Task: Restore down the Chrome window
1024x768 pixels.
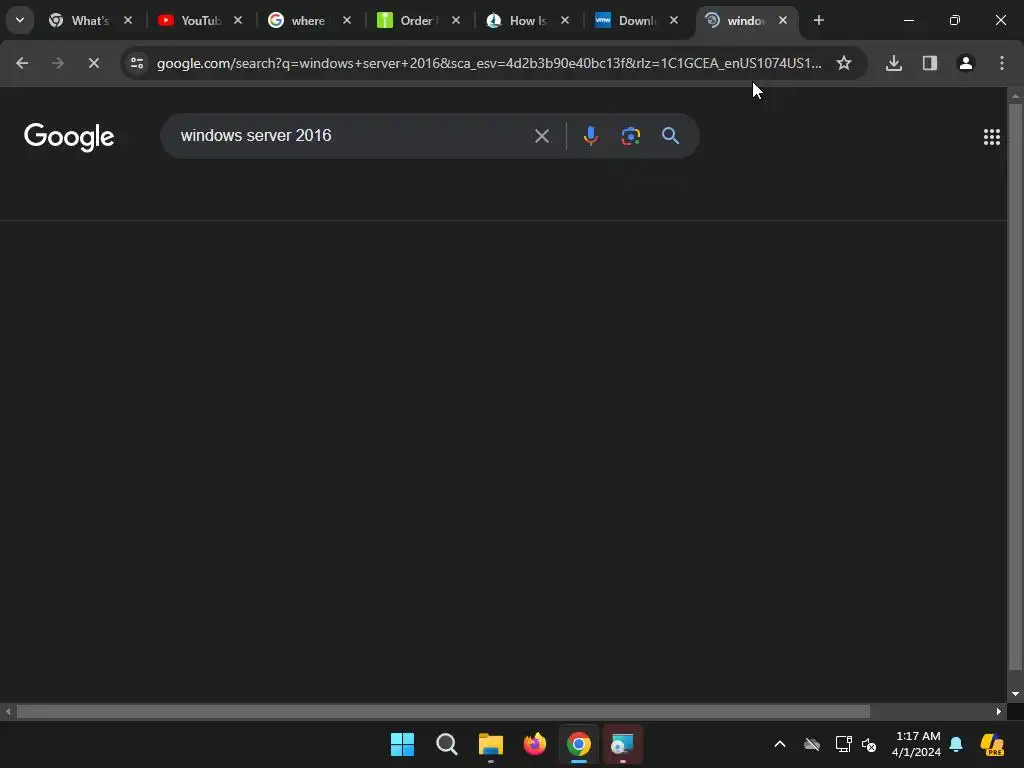Action: pos(955,20)
